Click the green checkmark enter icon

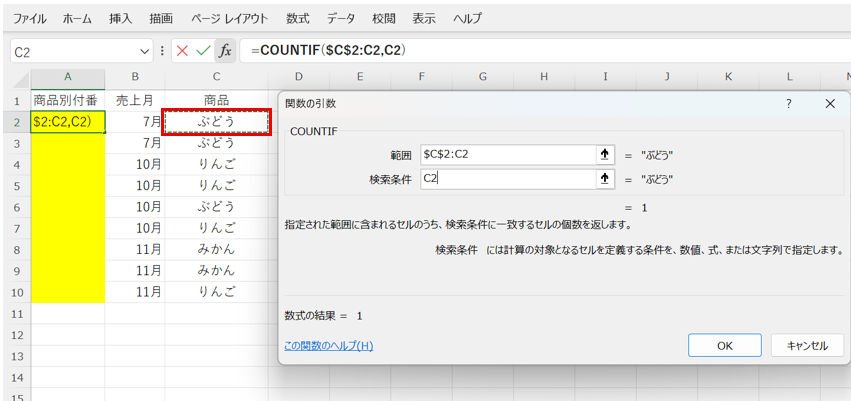[x=203, y=50]
